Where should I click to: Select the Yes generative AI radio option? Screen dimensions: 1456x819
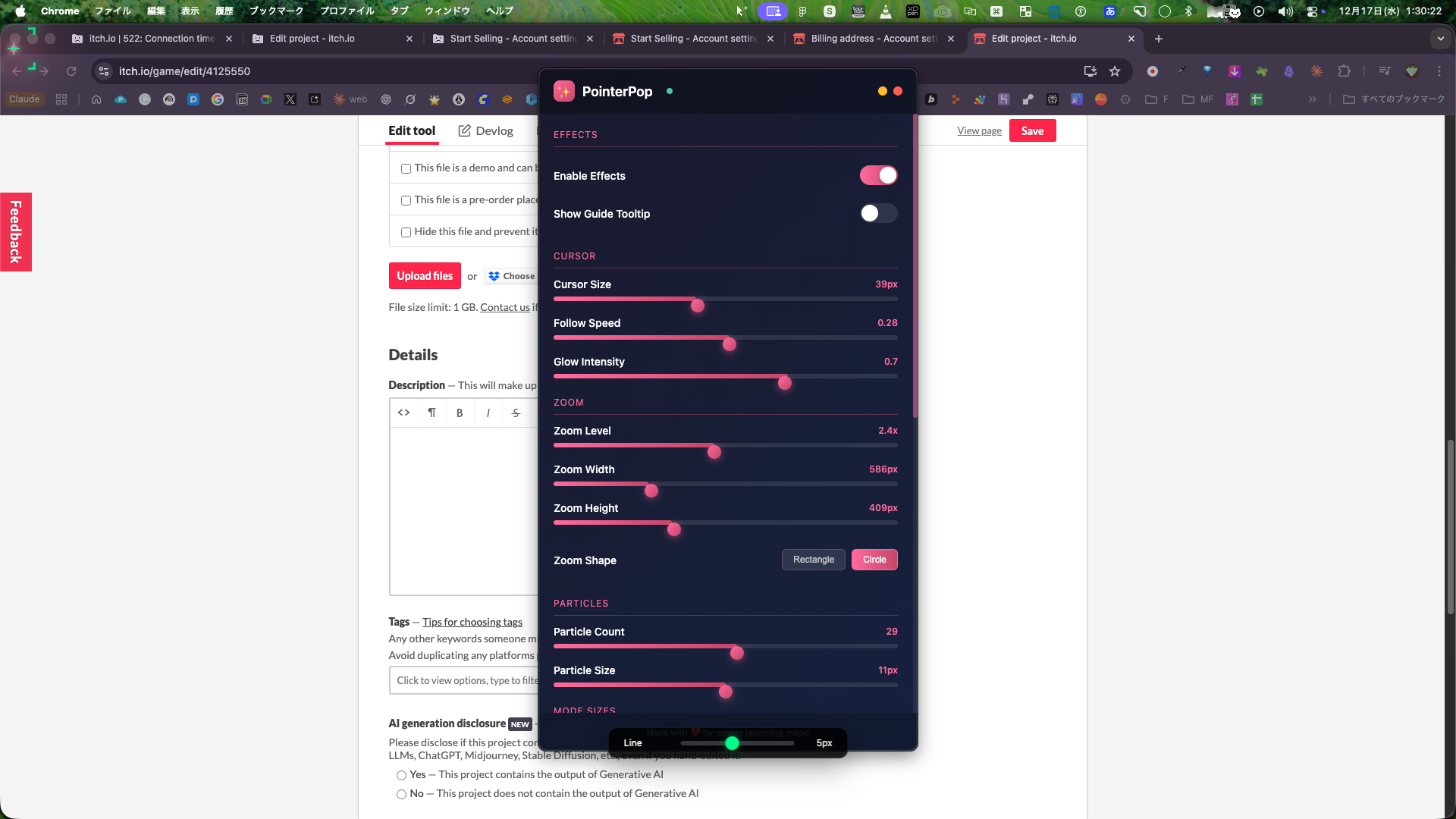pos(401,775)
